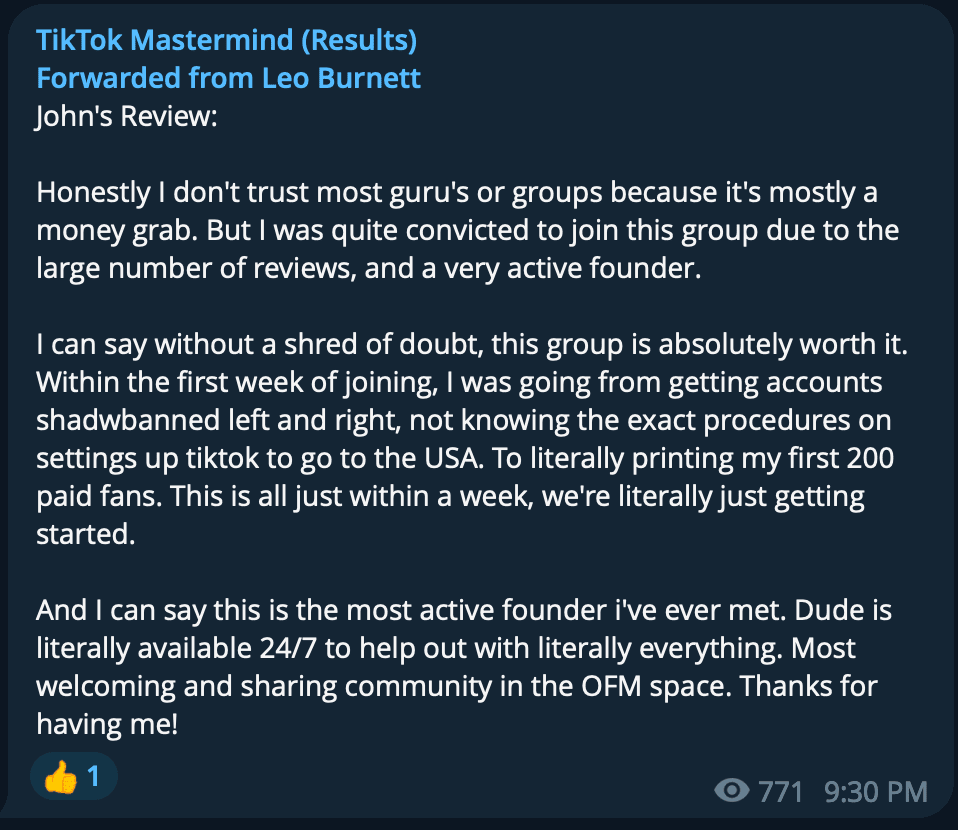Toggle the thumbs-up reaction emoji
The height and width of the screenshot is (830, 958).
pyautogui.click(x=61, y=778)
